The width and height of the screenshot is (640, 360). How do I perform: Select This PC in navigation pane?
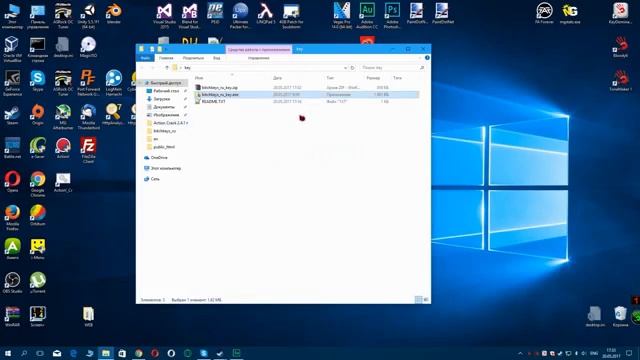[165, 168]
